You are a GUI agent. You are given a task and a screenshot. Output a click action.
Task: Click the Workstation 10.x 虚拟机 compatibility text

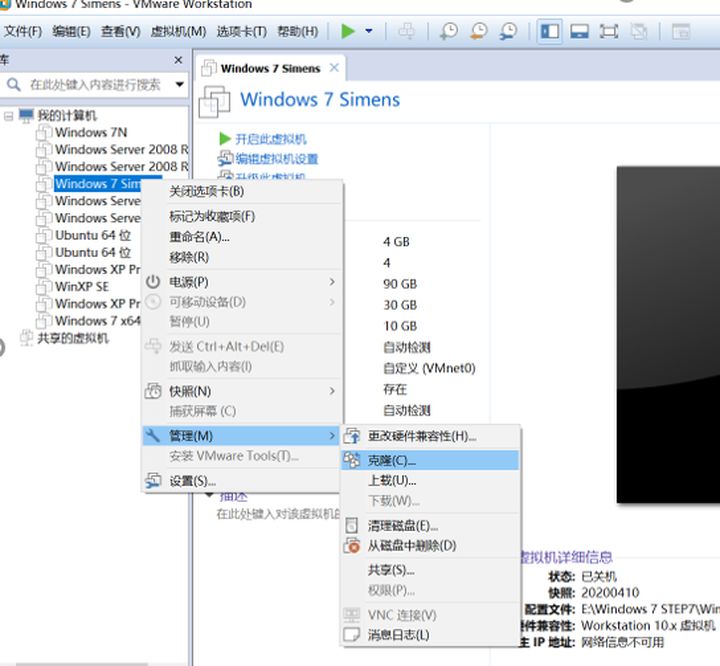click(x=648, y=626)
